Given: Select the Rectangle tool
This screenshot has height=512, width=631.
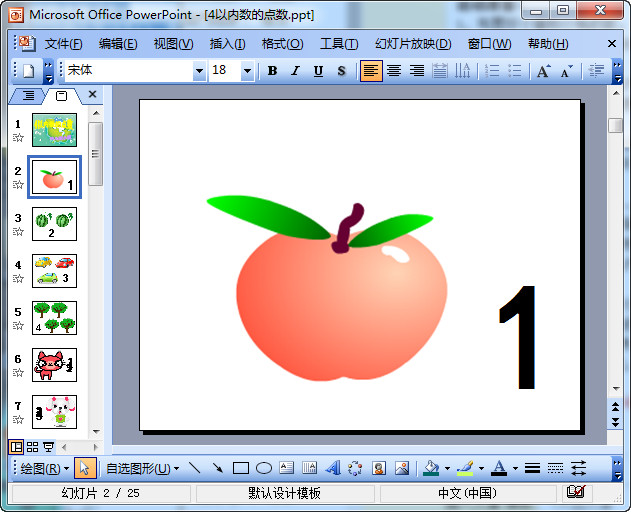Looking at the screenshot, I should pos(241,468).
